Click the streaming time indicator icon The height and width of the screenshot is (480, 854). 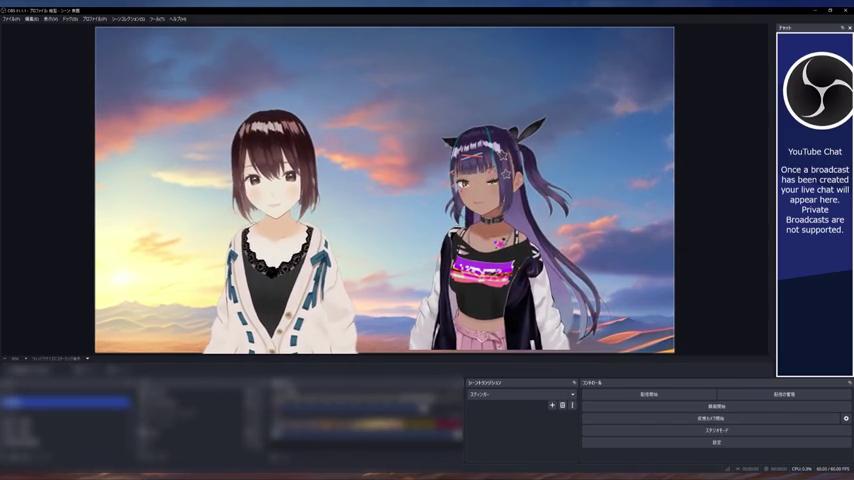(x=738, y=469)
